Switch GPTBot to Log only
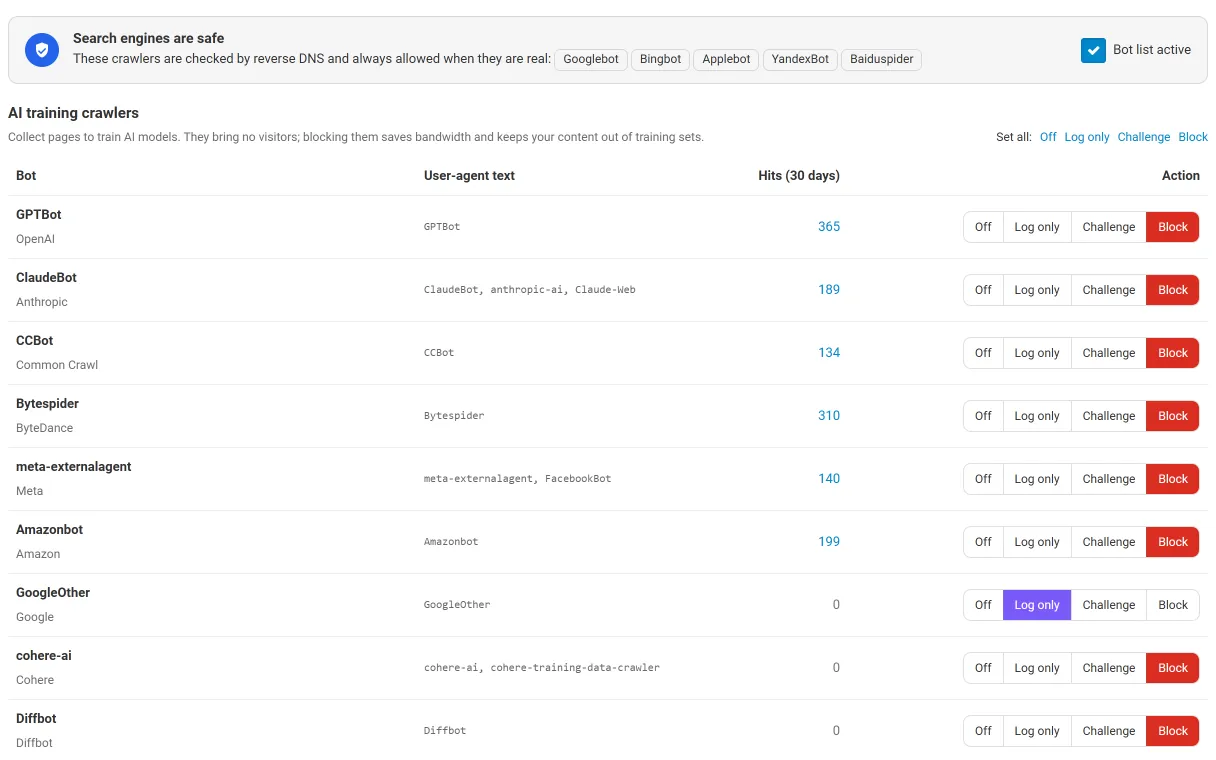 (x=1037, y=227)
